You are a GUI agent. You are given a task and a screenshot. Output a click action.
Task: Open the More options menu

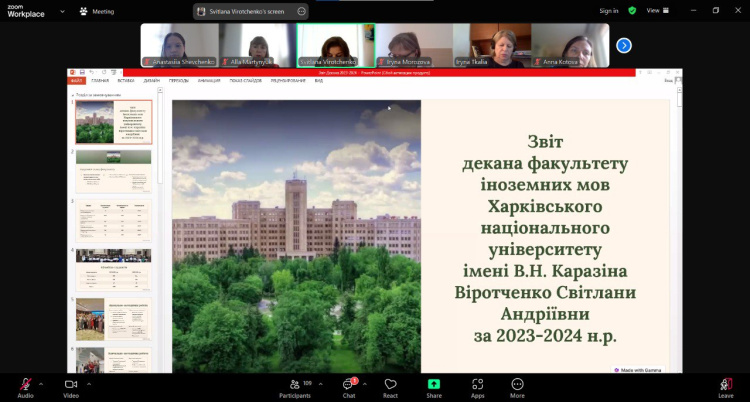point(517,388)
